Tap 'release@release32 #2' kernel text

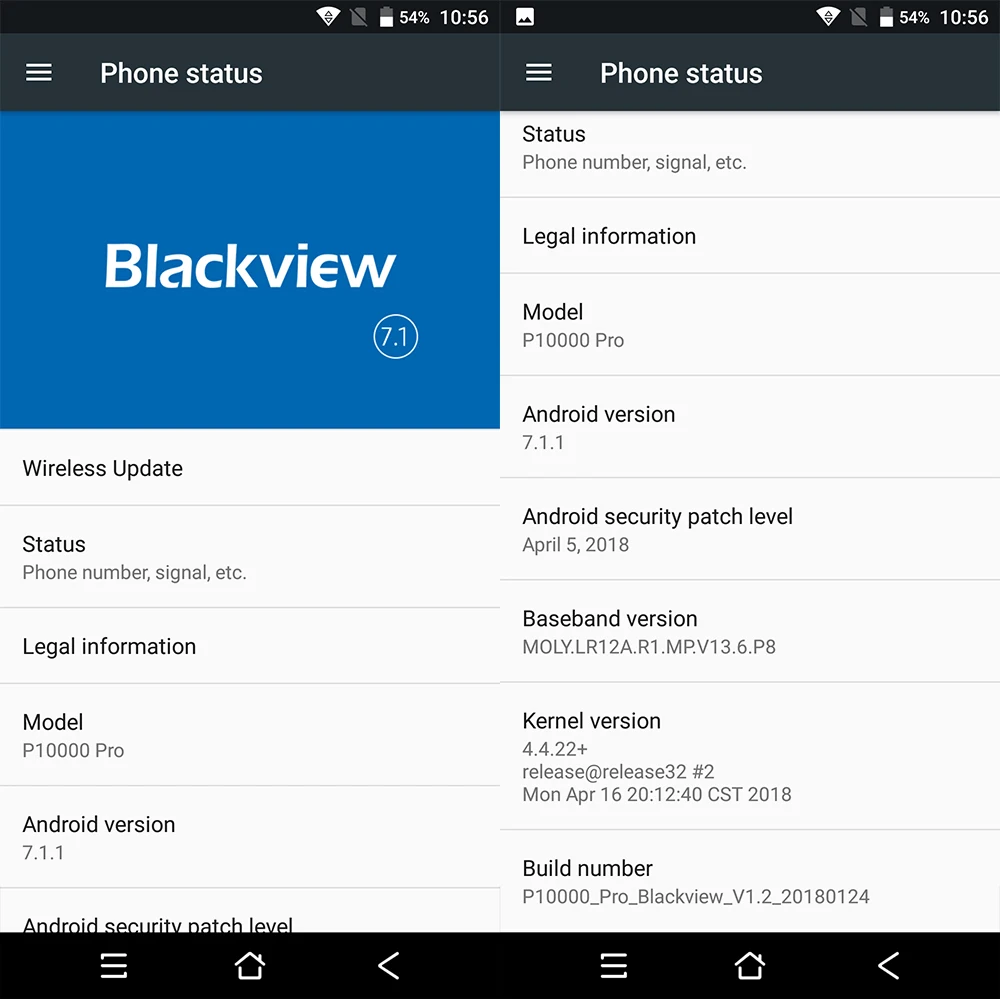618,772
